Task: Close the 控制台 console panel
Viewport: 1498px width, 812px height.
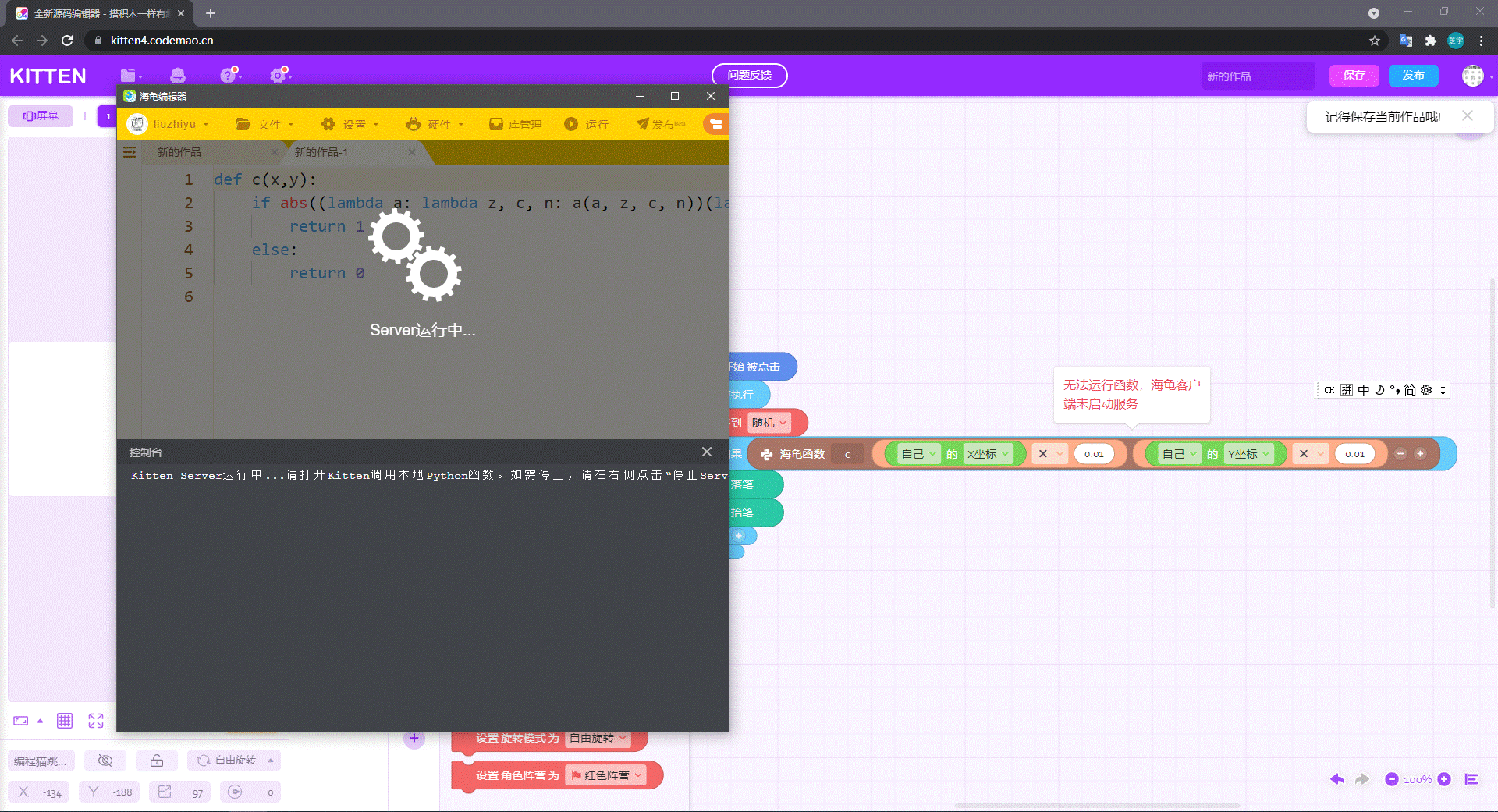Action: pos(707,452)
